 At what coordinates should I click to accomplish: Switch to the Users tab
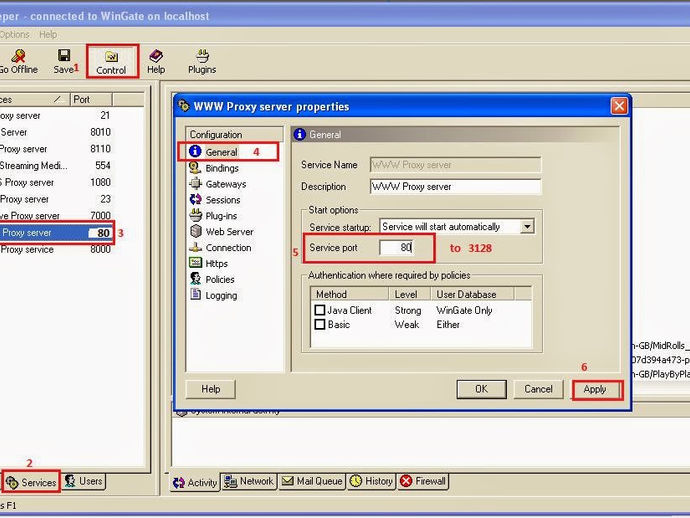(84, 481)
